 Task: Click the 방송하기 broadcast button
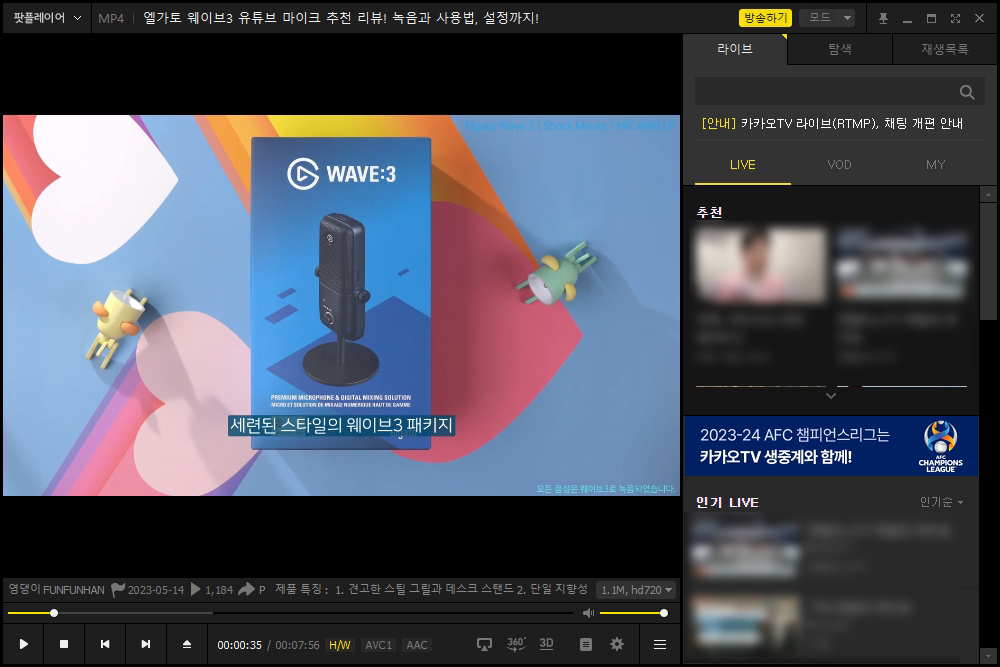pyautogui.click(x=765, y=18)
